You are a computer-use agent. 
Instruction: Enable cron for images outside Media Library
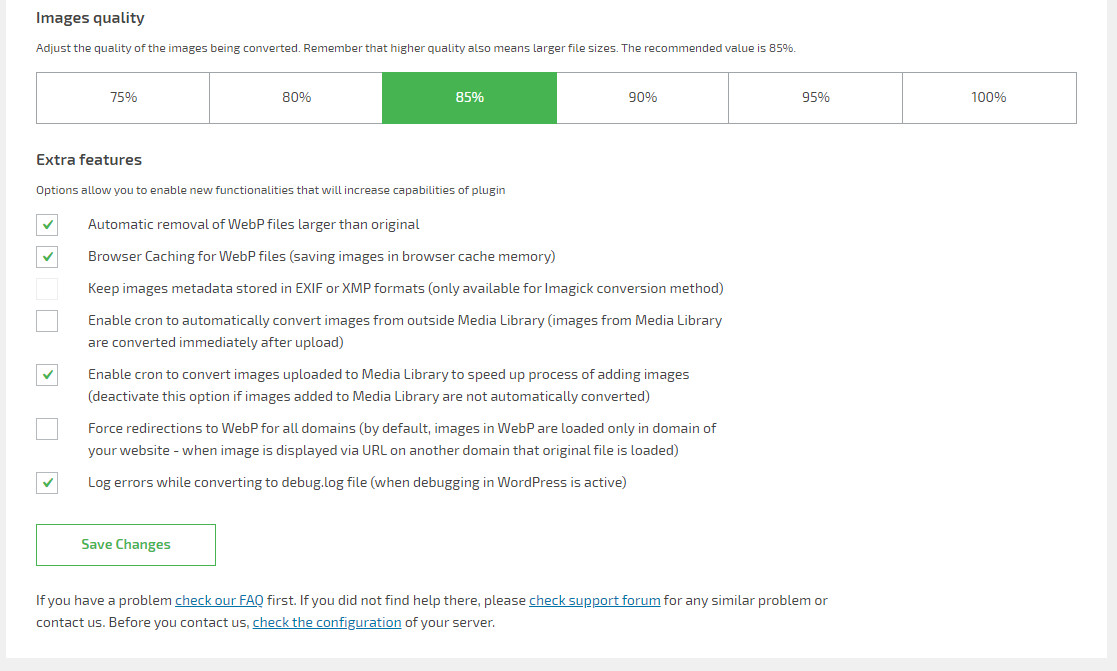click(47, 321)
